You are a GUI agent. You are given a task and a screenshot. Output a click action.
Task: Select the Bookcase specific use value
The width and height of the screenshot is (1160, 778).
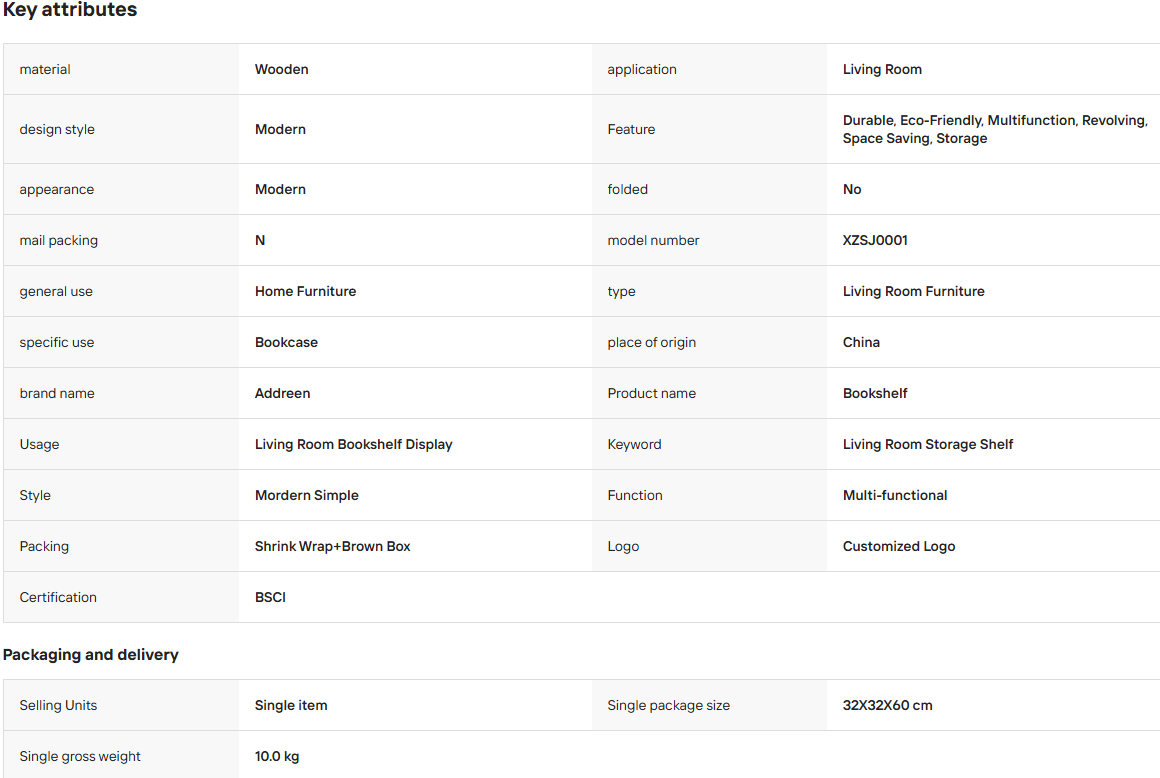click(286, 342)
